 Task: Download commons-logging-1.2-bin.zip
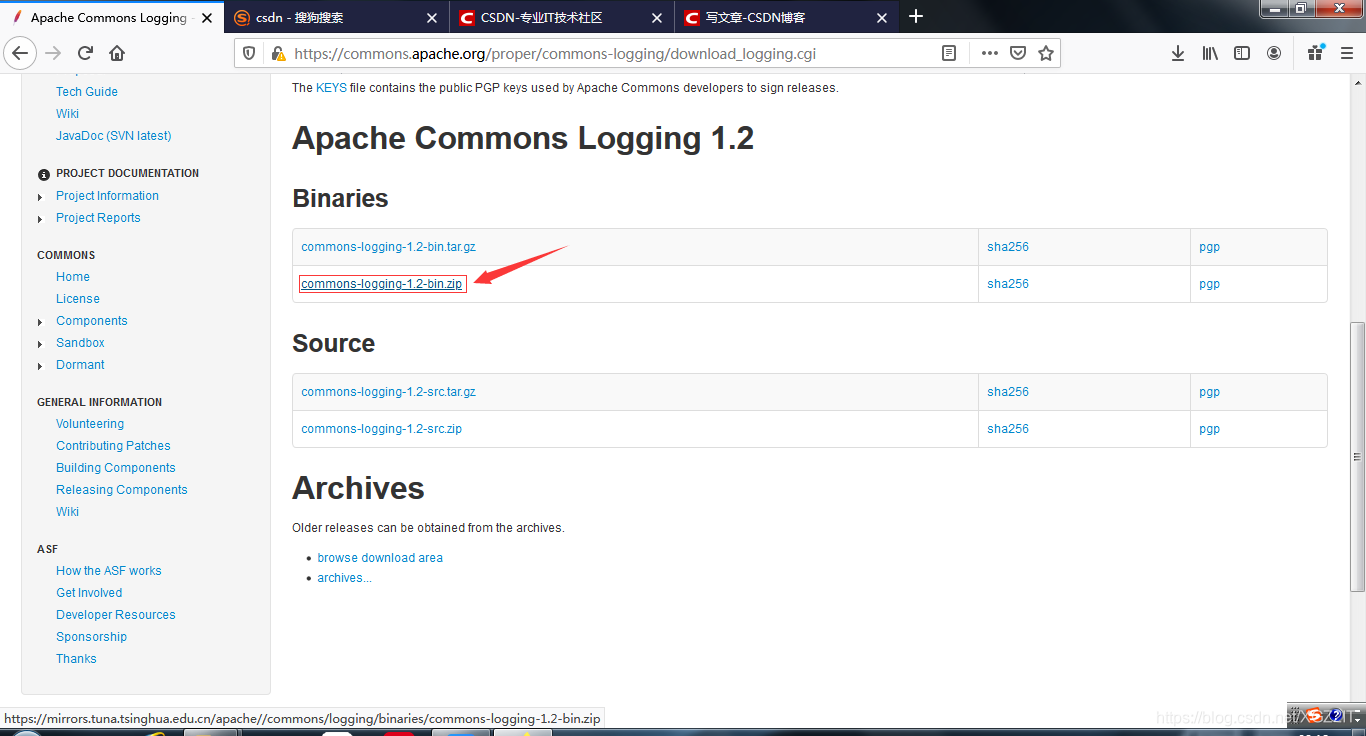coord(382,284)
